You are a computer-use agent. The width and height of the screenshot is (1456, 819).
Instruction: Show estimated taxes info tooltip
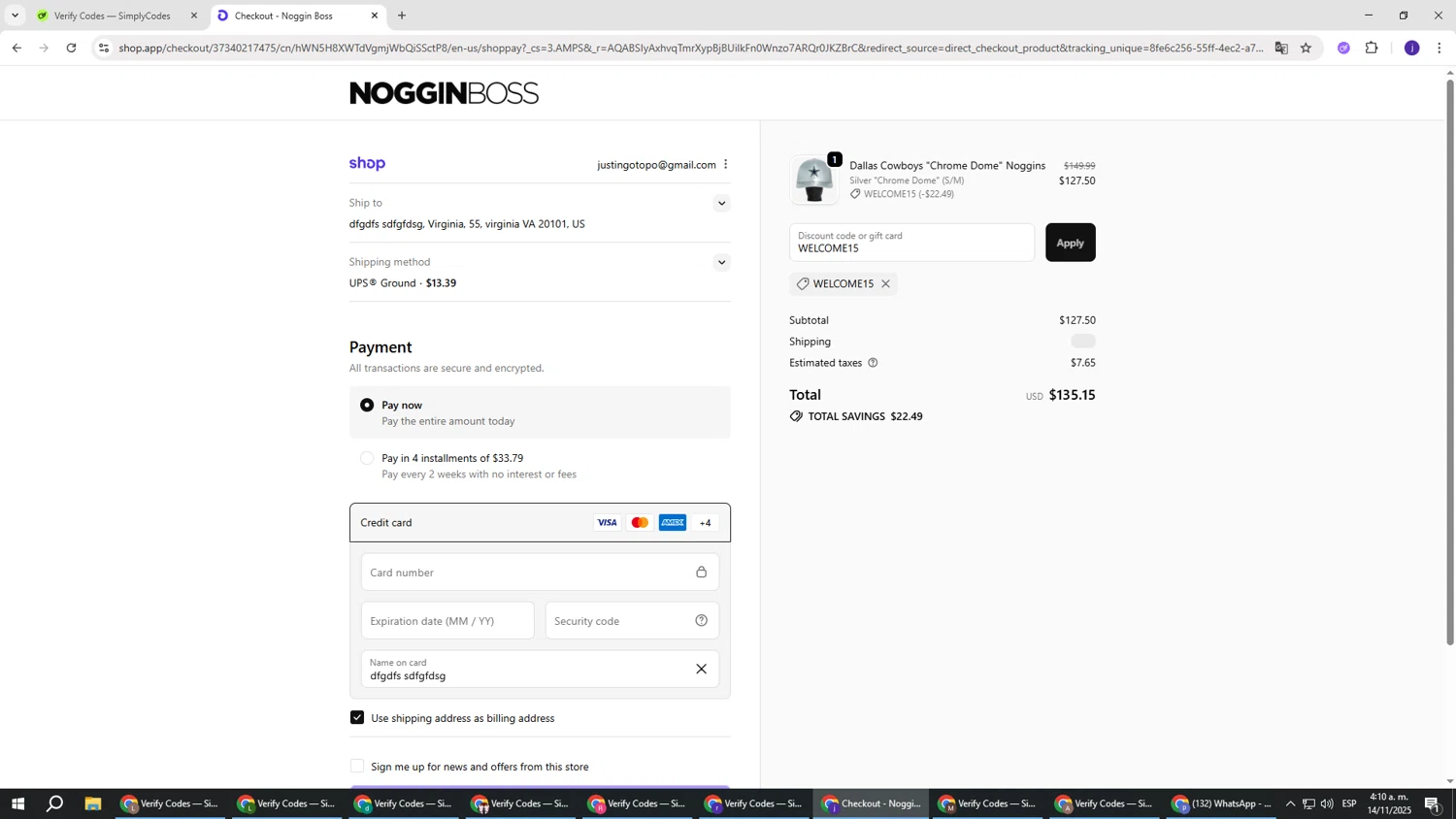tap(873, 363)
